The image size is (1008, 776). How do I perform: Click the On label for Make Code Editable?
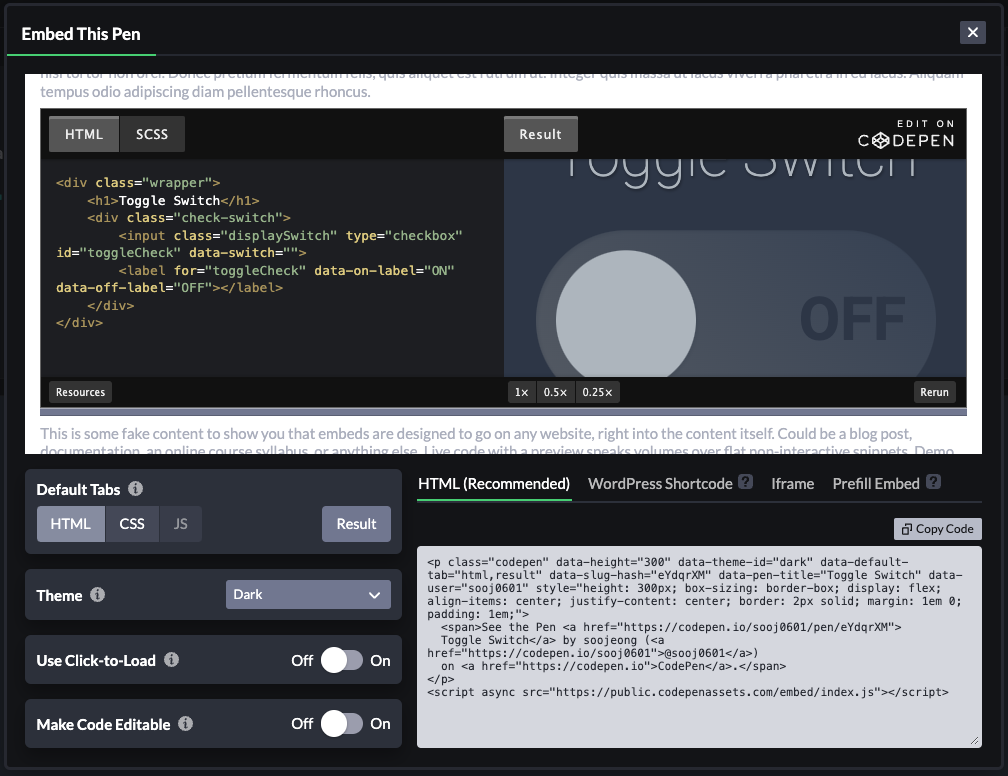click(380, 723)
